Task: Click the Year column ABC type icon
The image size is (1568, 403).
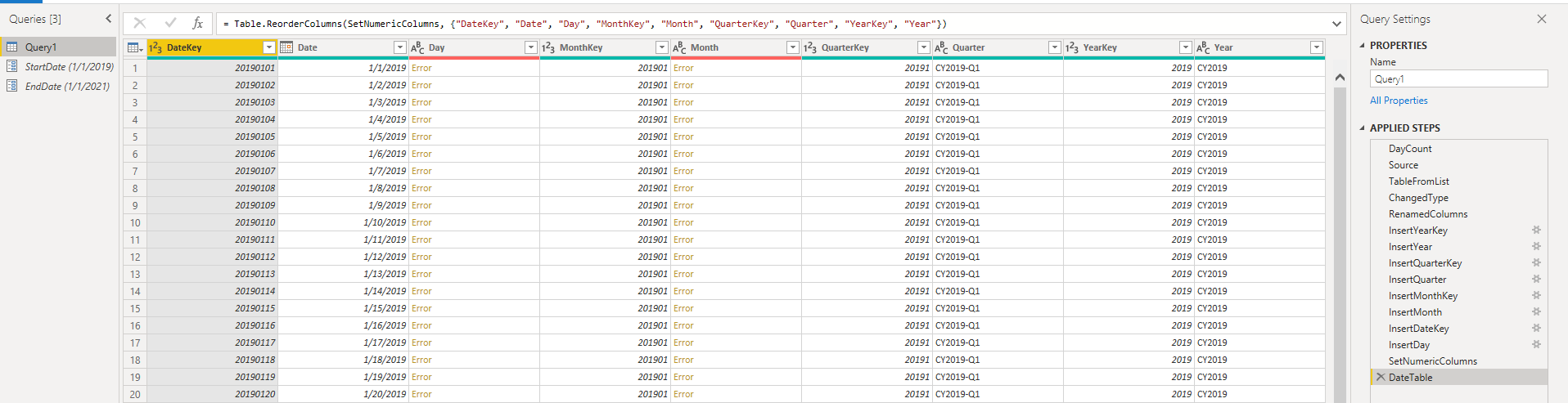Action: tap(1203, 47)
